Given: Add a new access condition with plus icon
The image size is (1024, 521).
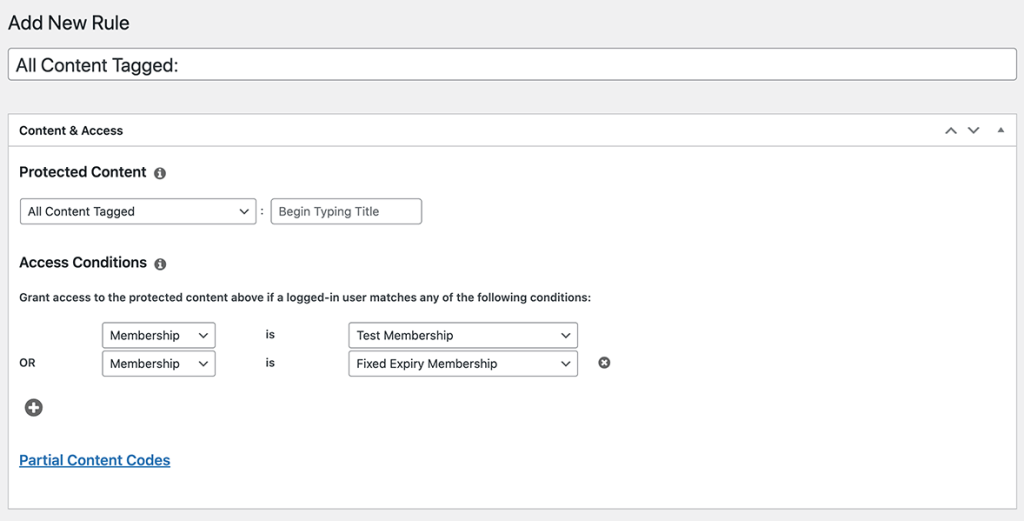Looking at the screenshot, I should [33, 408].
